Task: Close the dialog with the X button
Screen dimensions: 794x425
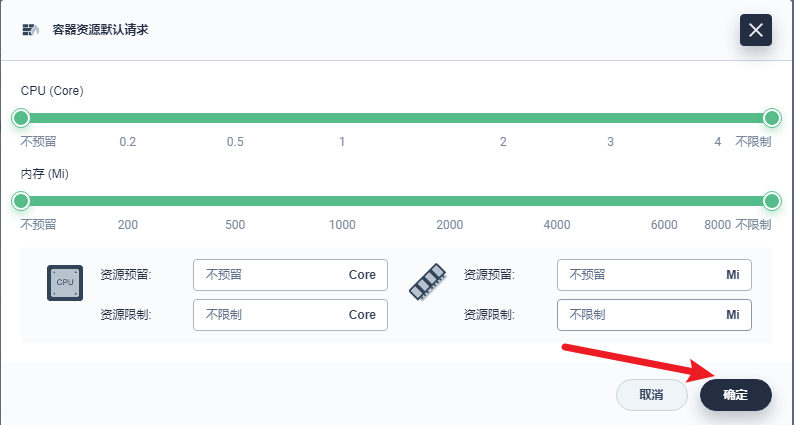Action: pos(755,30)
